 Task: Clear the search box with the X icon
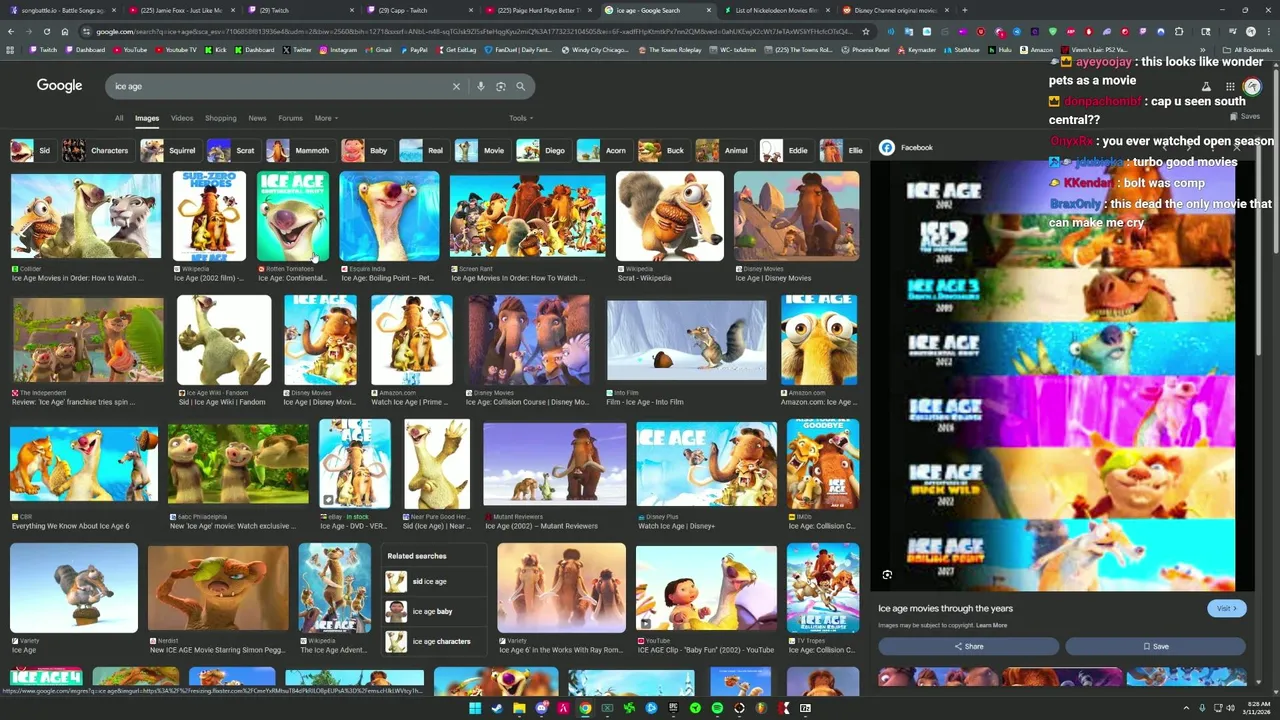456,87
